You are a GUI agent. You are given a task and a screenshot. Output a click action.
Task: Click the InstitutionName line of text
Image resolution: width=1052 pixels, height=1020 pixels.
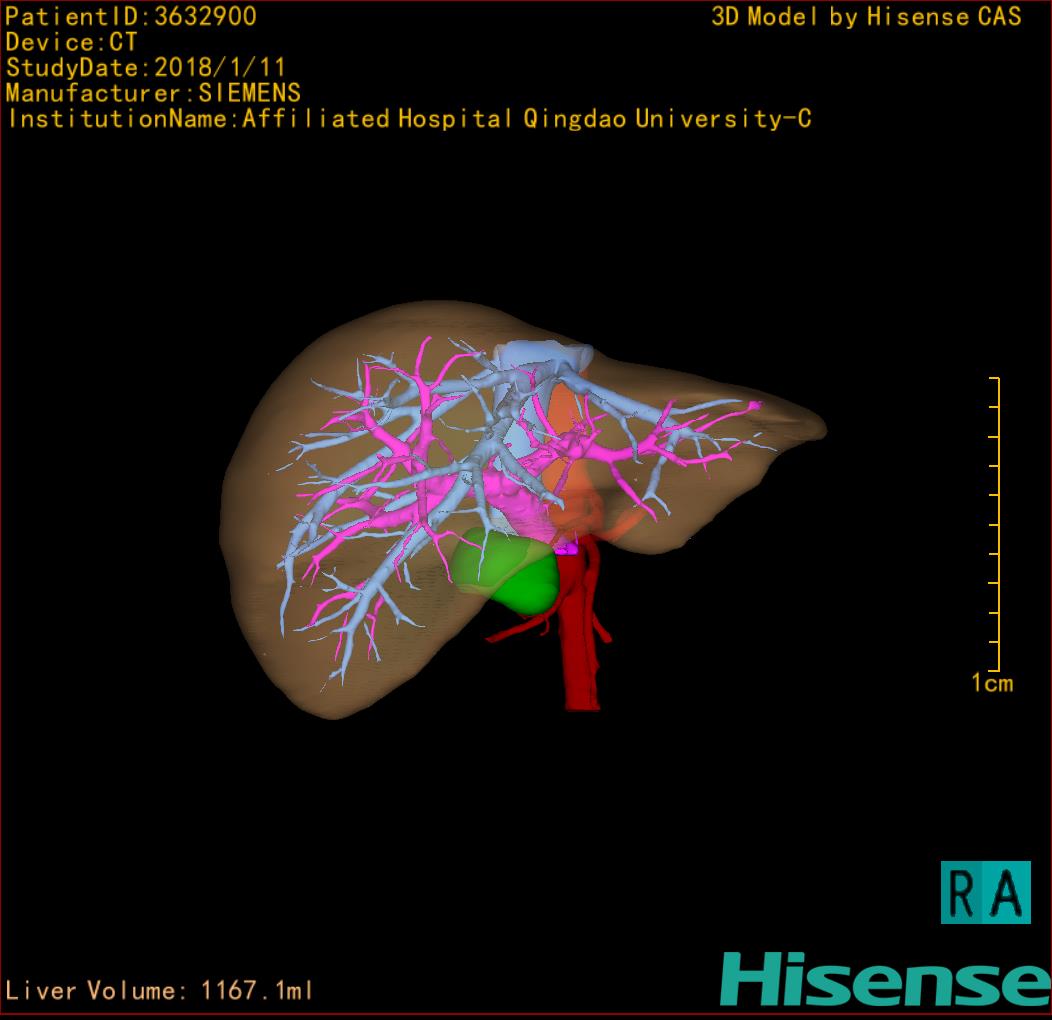[x=408, y=119]
